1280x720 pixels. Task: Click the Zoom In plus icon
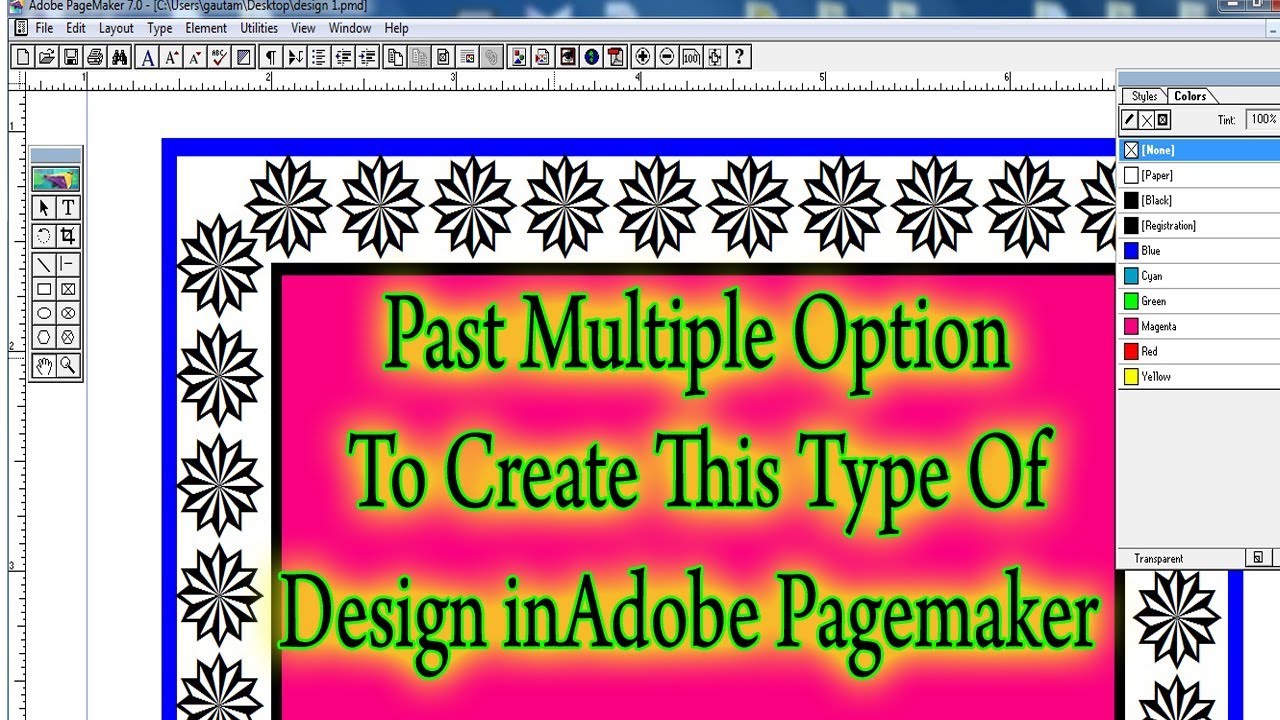(643, 57)
